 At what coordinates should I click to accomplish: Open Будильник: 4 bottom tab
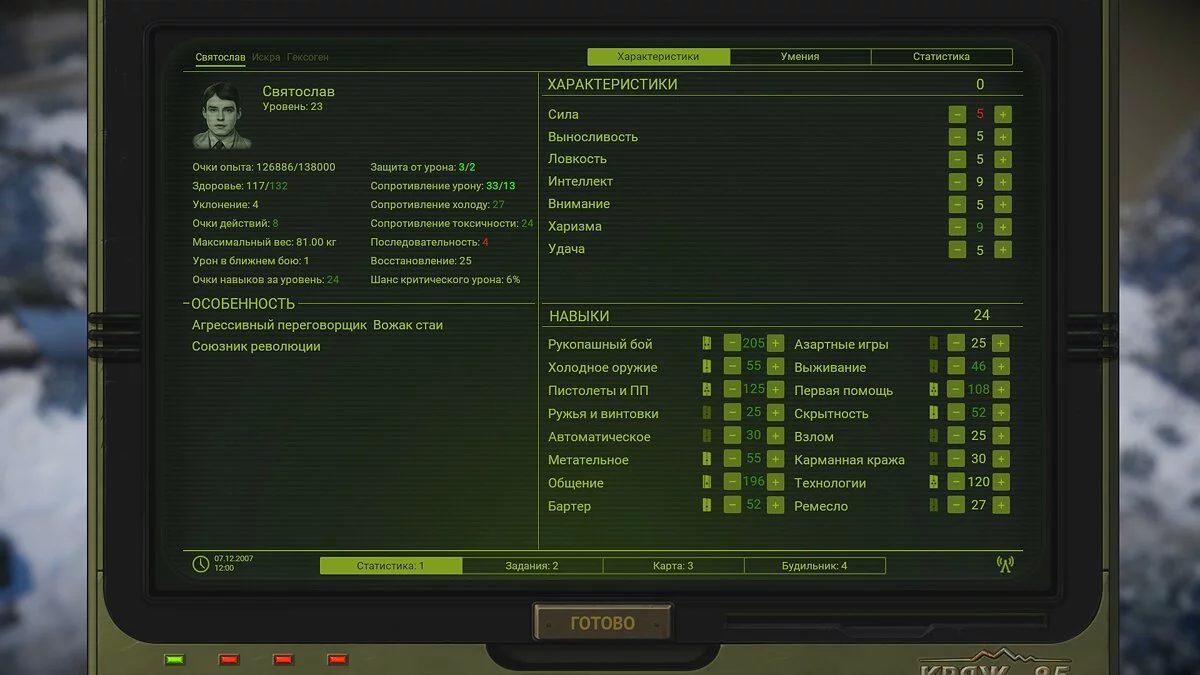pos(814,566)
